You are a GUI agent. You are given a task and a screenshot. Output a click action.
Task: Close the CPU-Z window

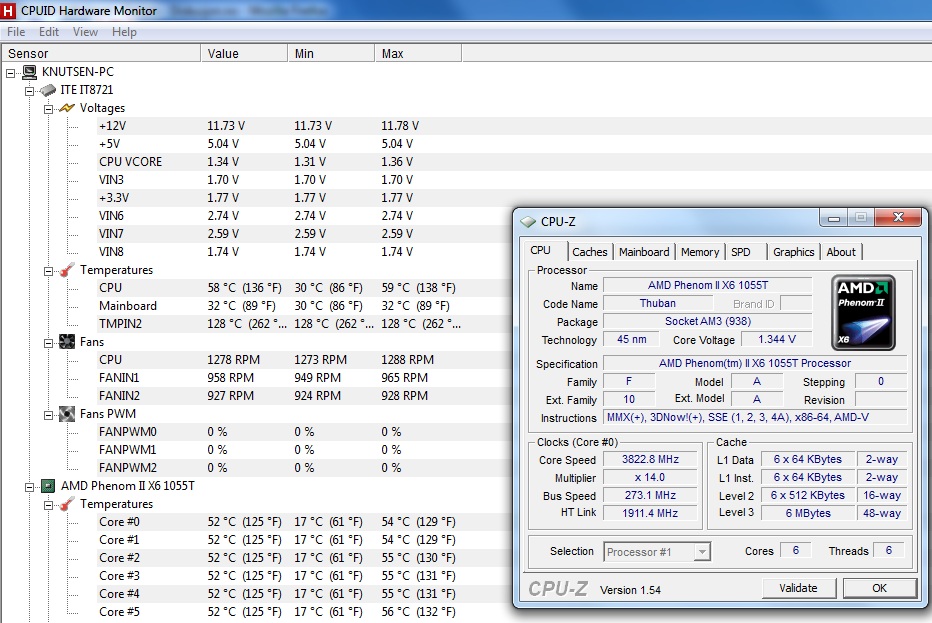click(898, 218)
